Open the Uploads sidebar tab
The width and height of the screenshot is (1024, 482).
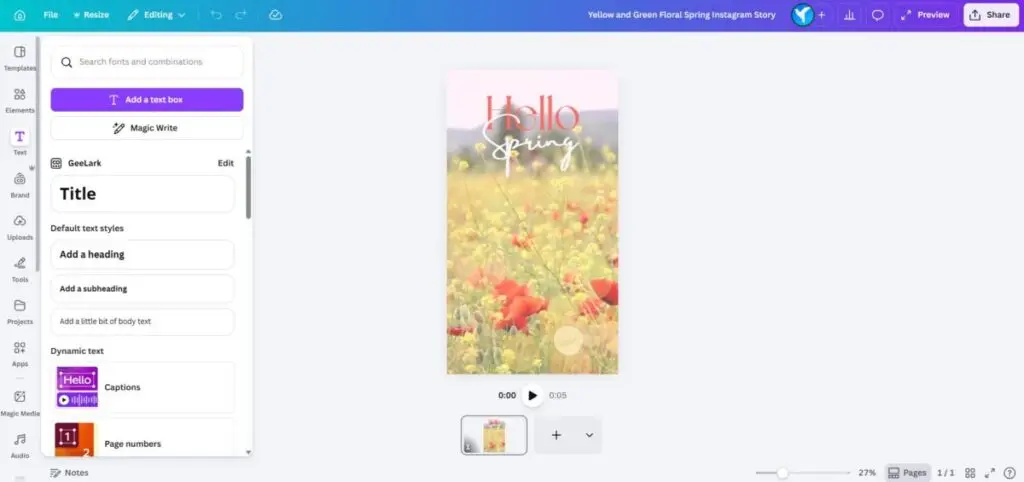tap(20, 227)
